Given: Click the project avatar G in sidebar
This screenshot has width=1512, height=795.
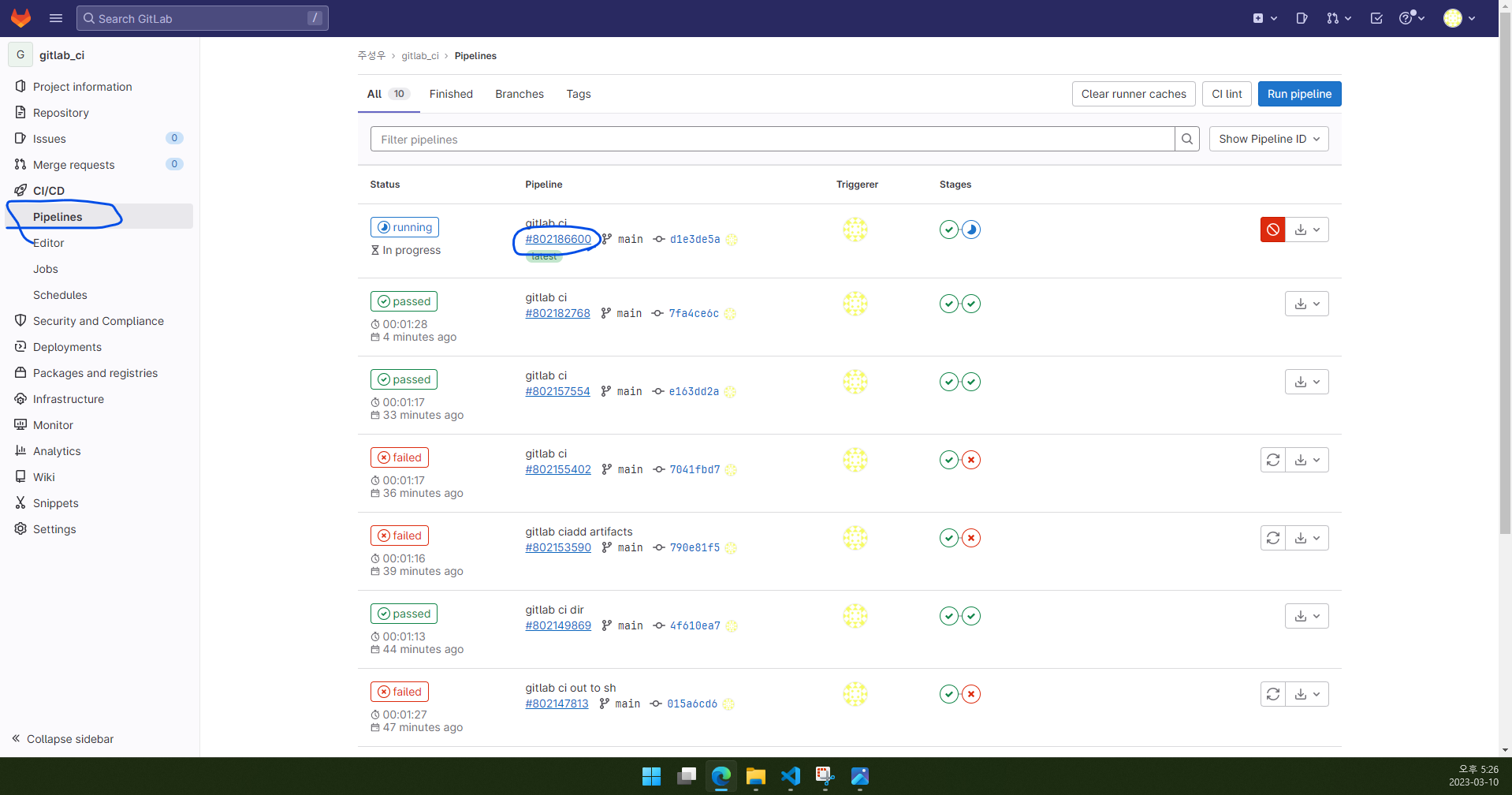Looking at the screenshot, I should tap(20, 54).
